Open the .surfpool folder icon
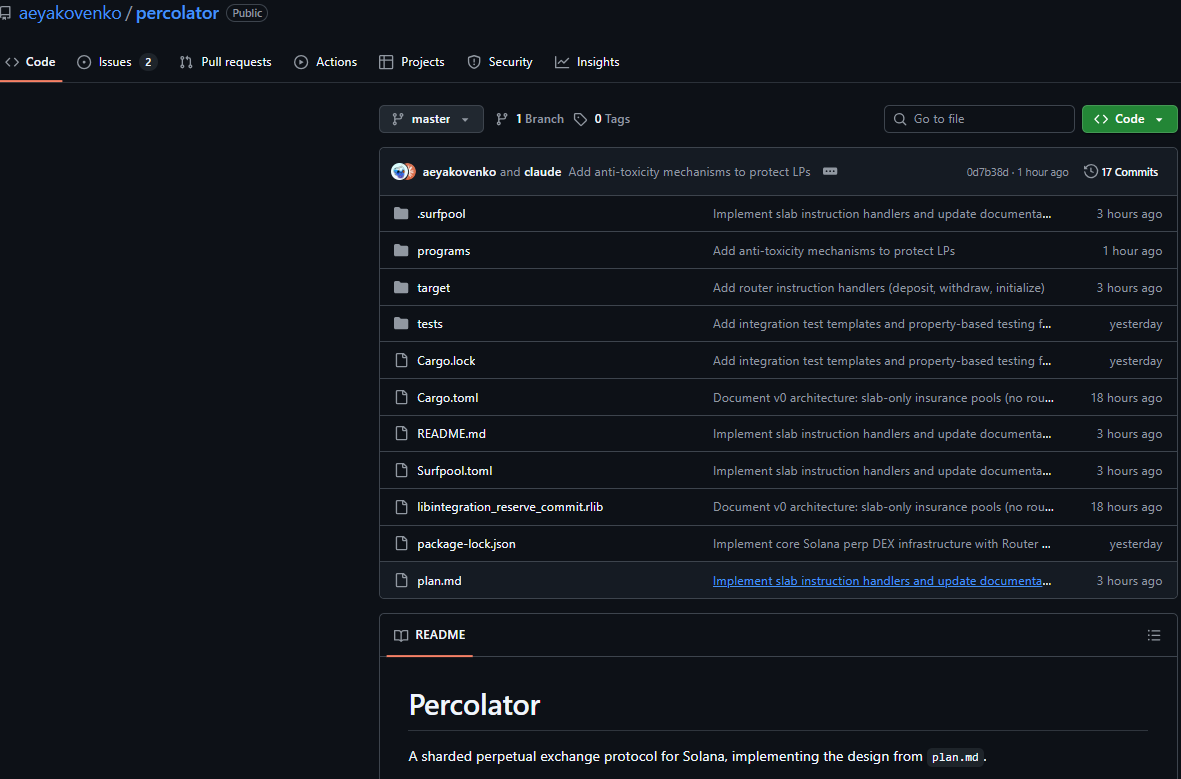 401,213
